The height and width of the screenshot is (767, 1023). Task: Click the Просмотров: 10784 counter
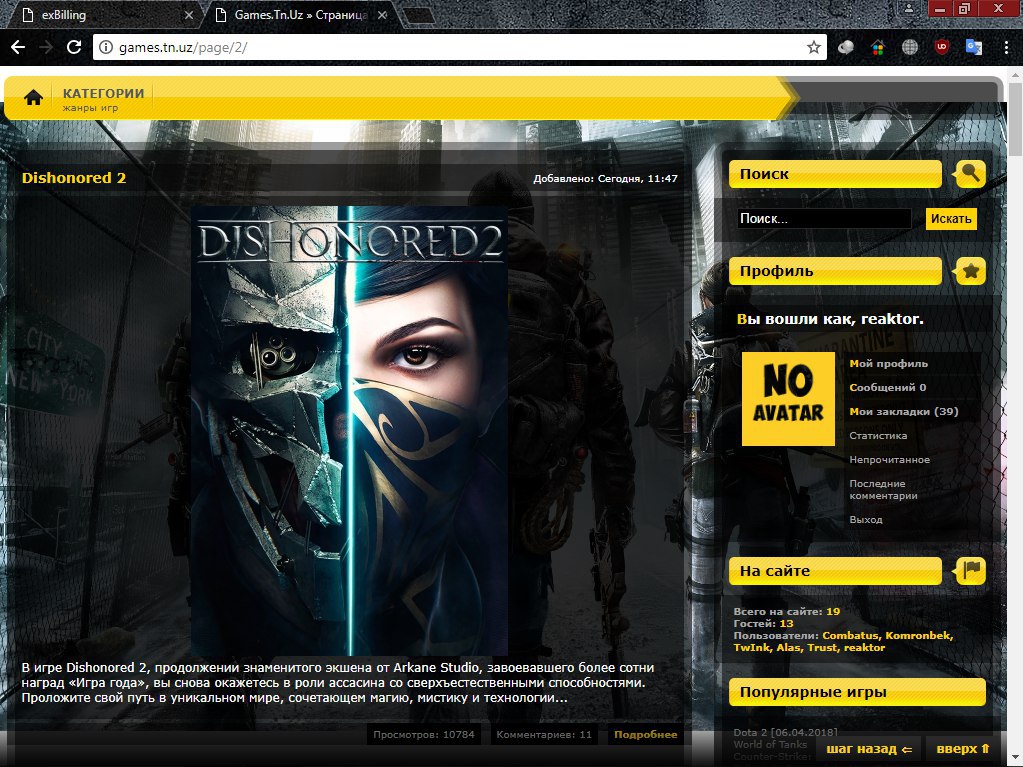click(424, 734)
